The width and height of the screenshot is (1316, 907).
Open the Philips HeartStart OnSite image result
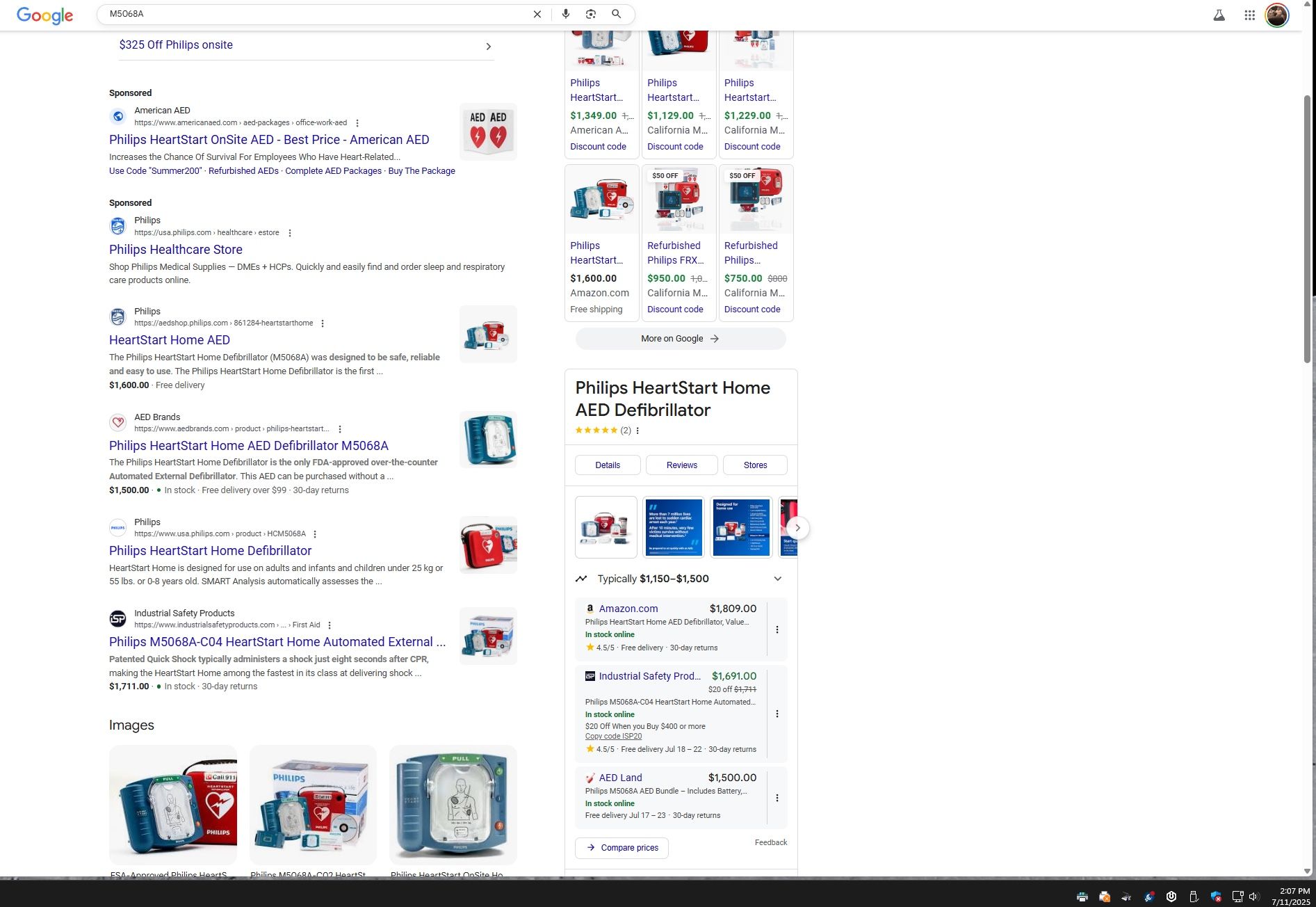pyautogui.click(x=453, y=805)
